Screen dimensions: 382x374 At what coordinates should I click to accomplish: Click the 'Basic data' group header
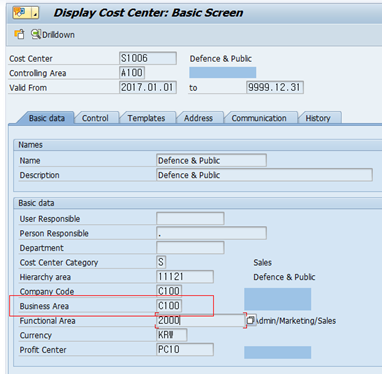(x=36, y=203)
